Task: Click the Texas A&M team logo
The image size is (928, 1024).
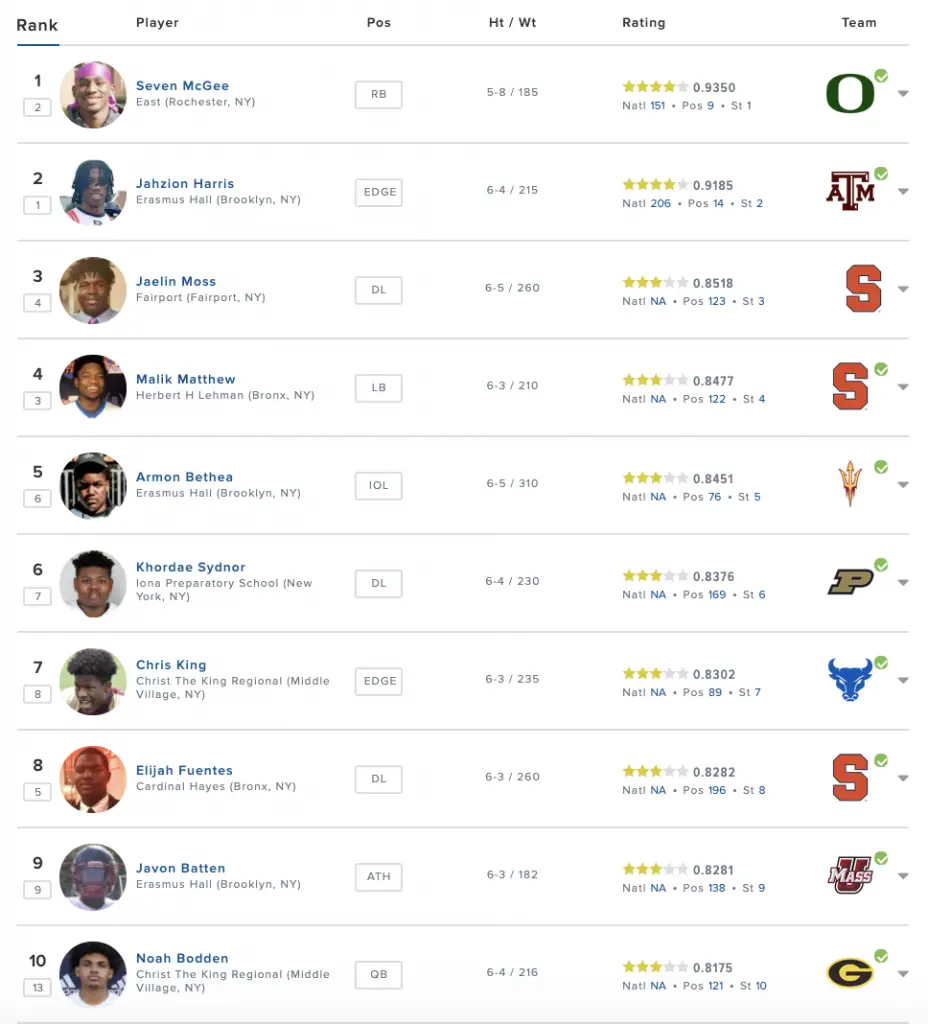Action: [x=850, y=191]
